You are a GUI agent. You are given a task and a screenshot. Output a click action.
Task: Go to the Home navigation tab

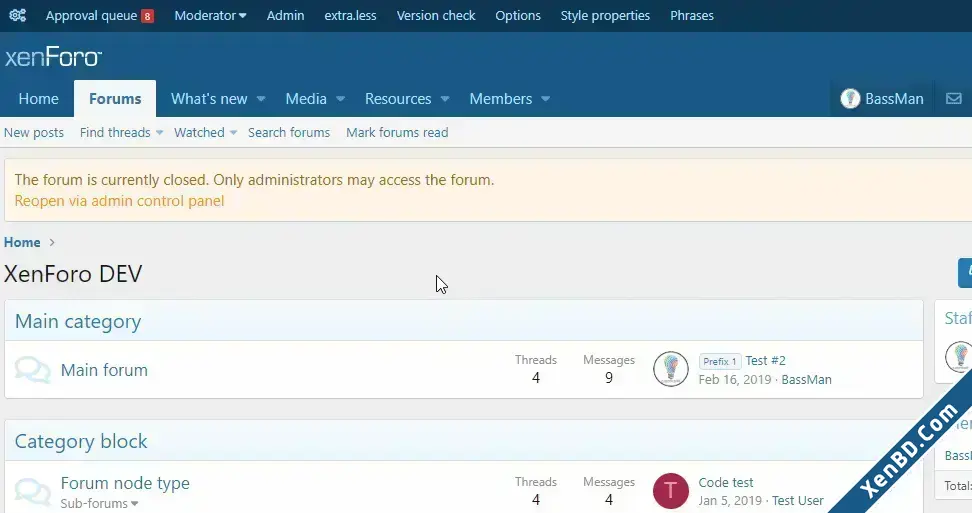click(x=38, y=99)
